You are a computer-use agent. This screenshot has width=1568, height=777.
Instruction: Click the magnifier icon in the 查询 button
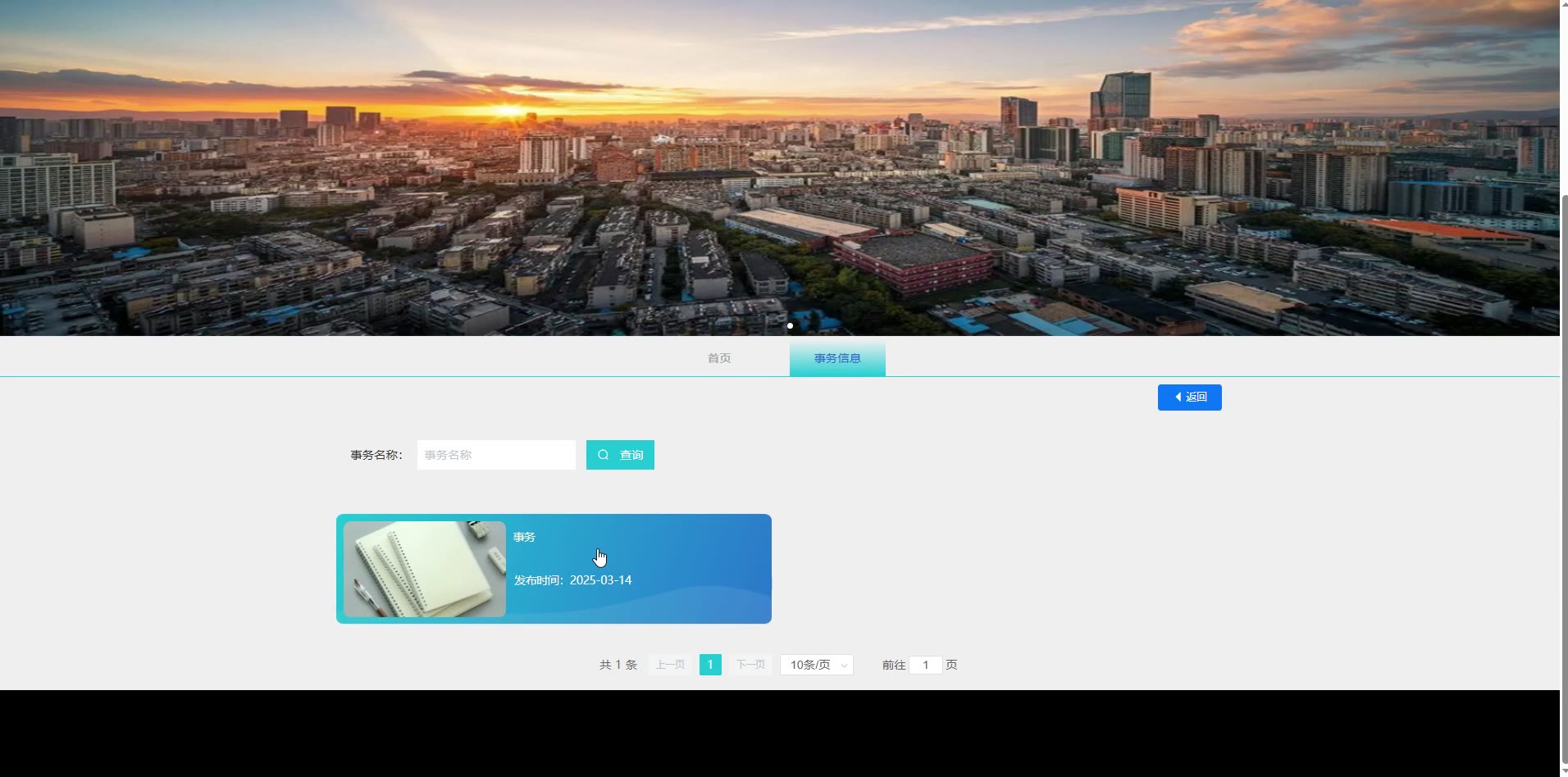coord(604,455)
